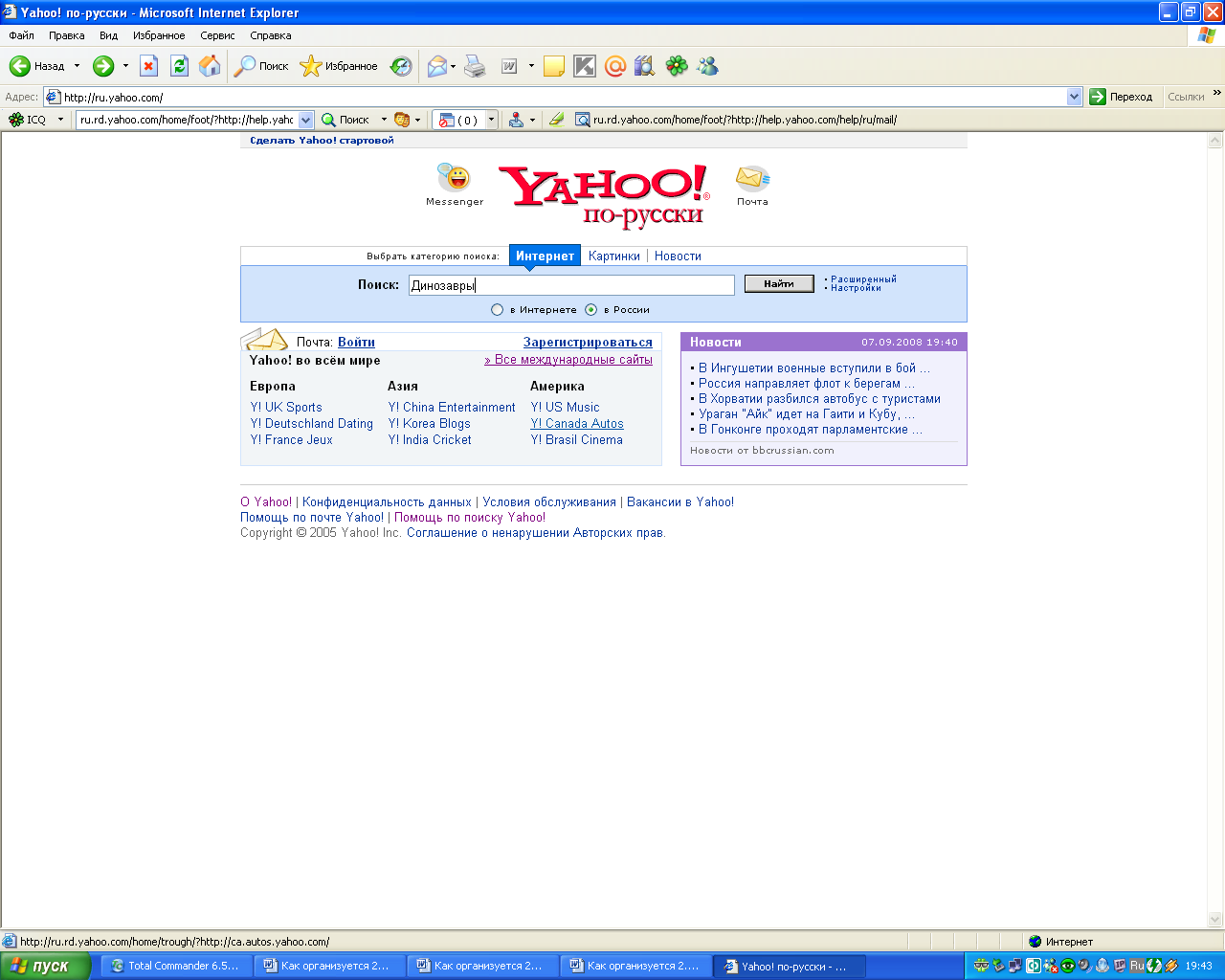Click the green Forward arrow button

103,66
